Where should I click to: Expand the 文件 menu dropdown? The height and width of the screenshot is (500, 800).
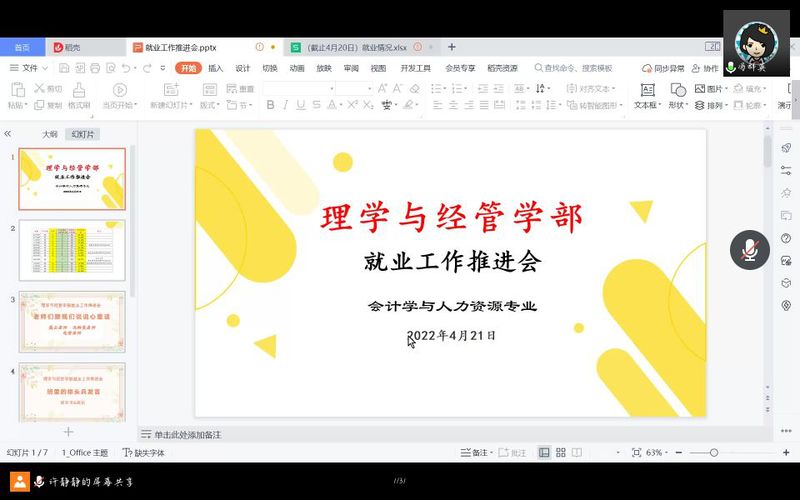click(29, 68)
